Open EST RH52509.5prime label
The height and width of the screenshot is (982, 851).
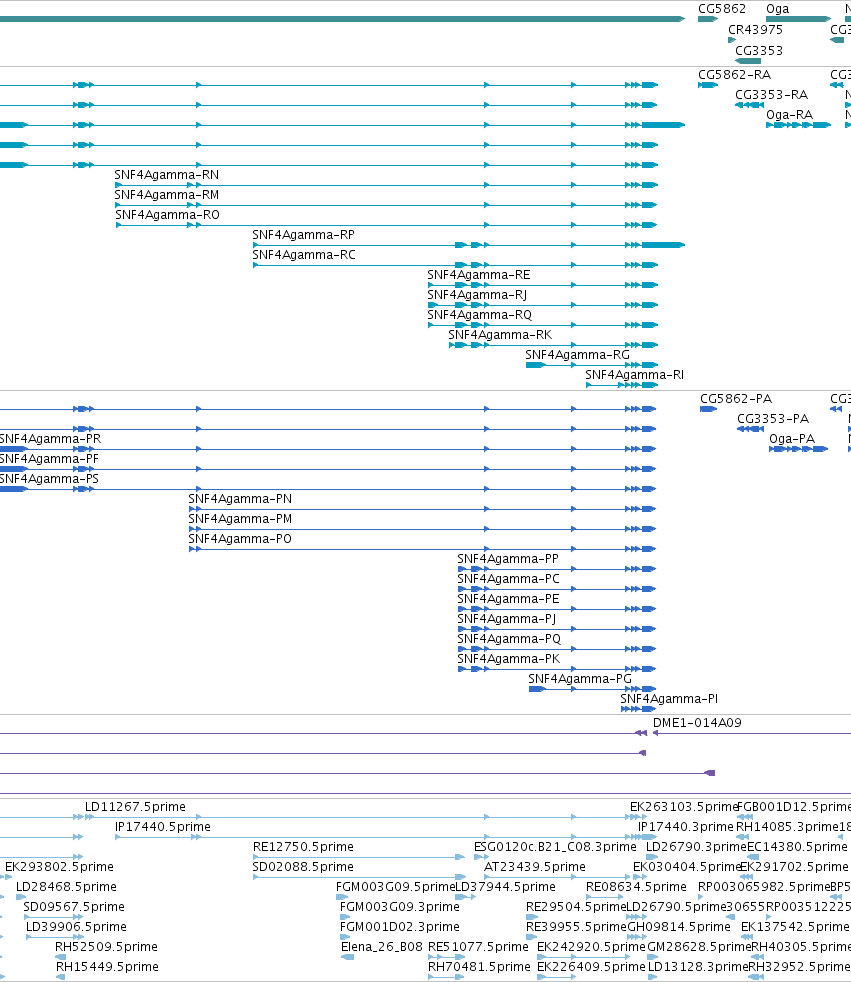[x=106, y=948]
